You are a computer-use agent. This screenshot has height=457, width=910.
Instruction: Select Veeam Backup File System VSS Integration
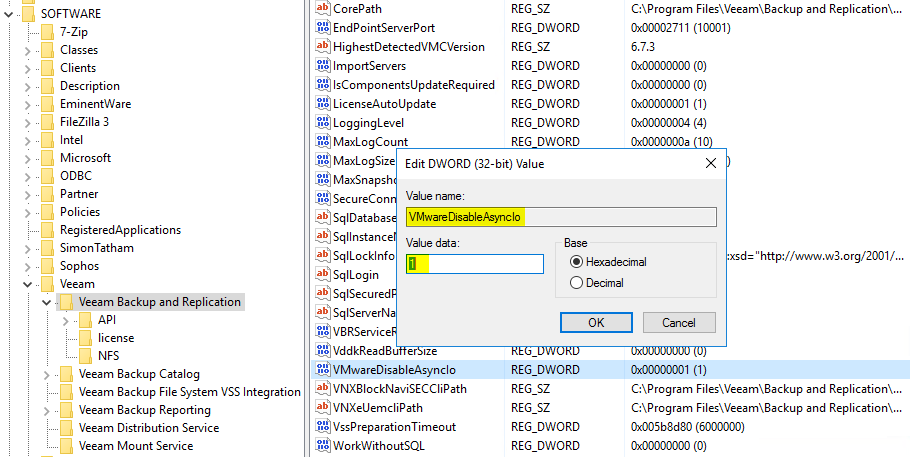point(190,392)
